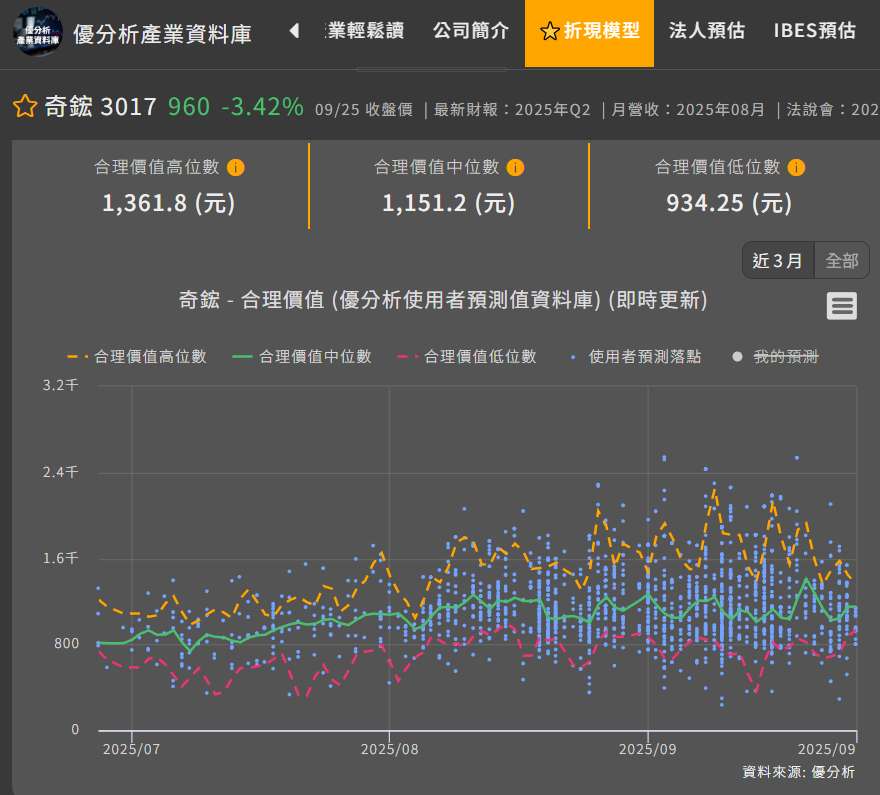The width and height of the screenshot is (880, 795).
Task: Switch to the 法人預估 tab
Action: (x=706, y=31)
